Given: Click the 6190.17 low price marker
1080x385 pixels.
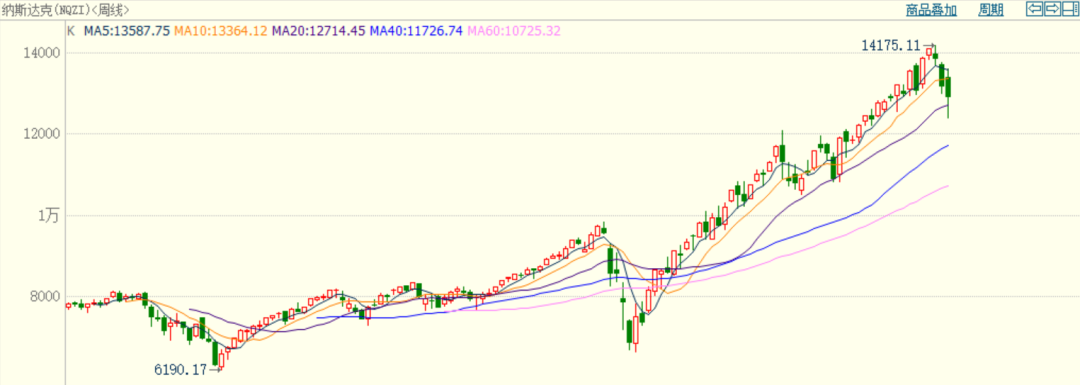Looking at the screenshot, I should tap(180, 370).
